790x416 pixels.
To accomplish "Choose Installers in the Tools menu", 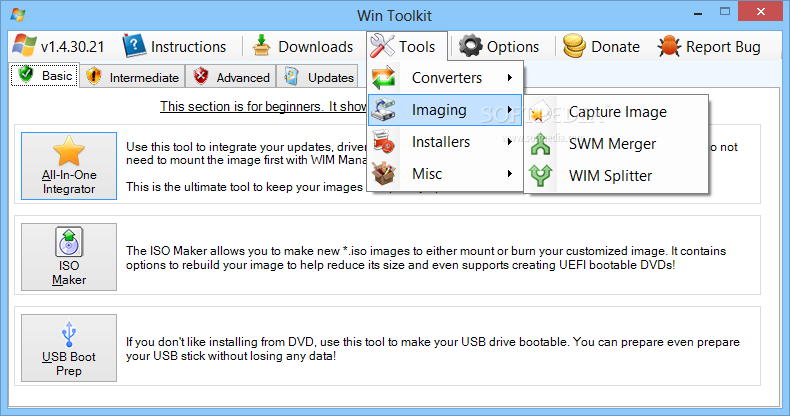I will tap(445, 142).
